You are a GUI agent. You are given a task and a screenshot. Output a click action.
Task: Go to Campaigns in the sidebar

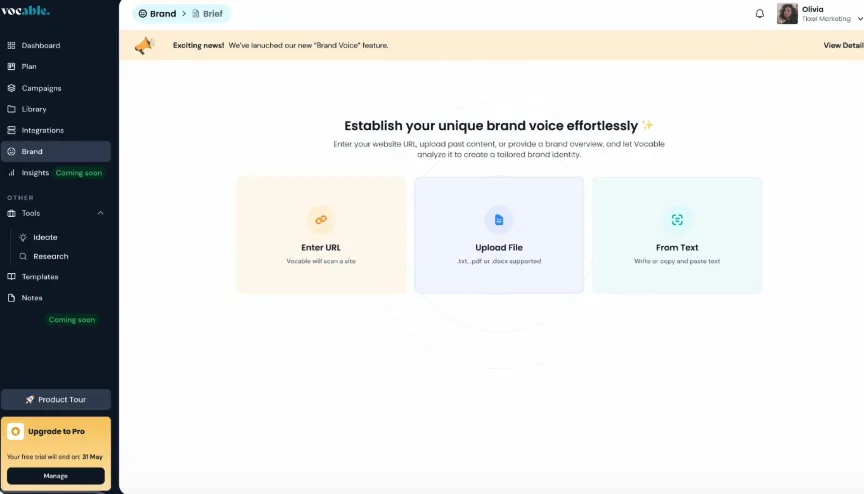pyautogui.click(x=41, y=88)
